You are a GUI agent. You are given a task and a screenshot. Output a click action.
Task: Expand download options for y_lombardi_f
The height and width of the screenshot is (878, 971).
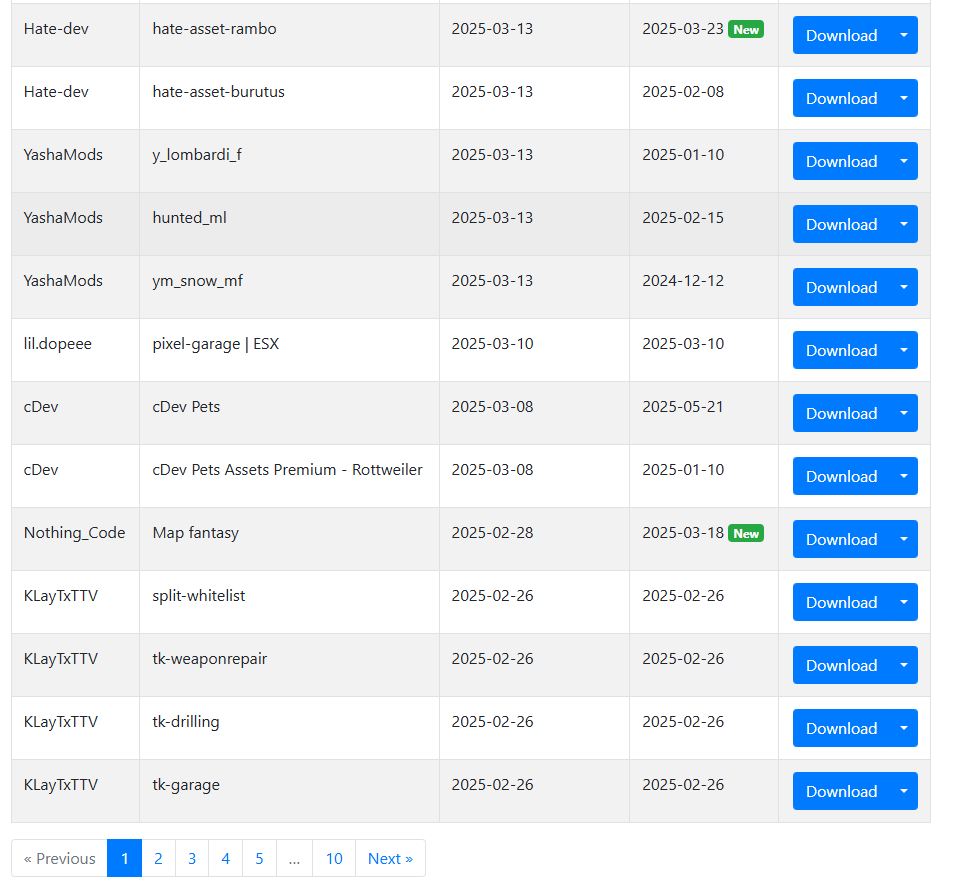[x=904, y=161]
